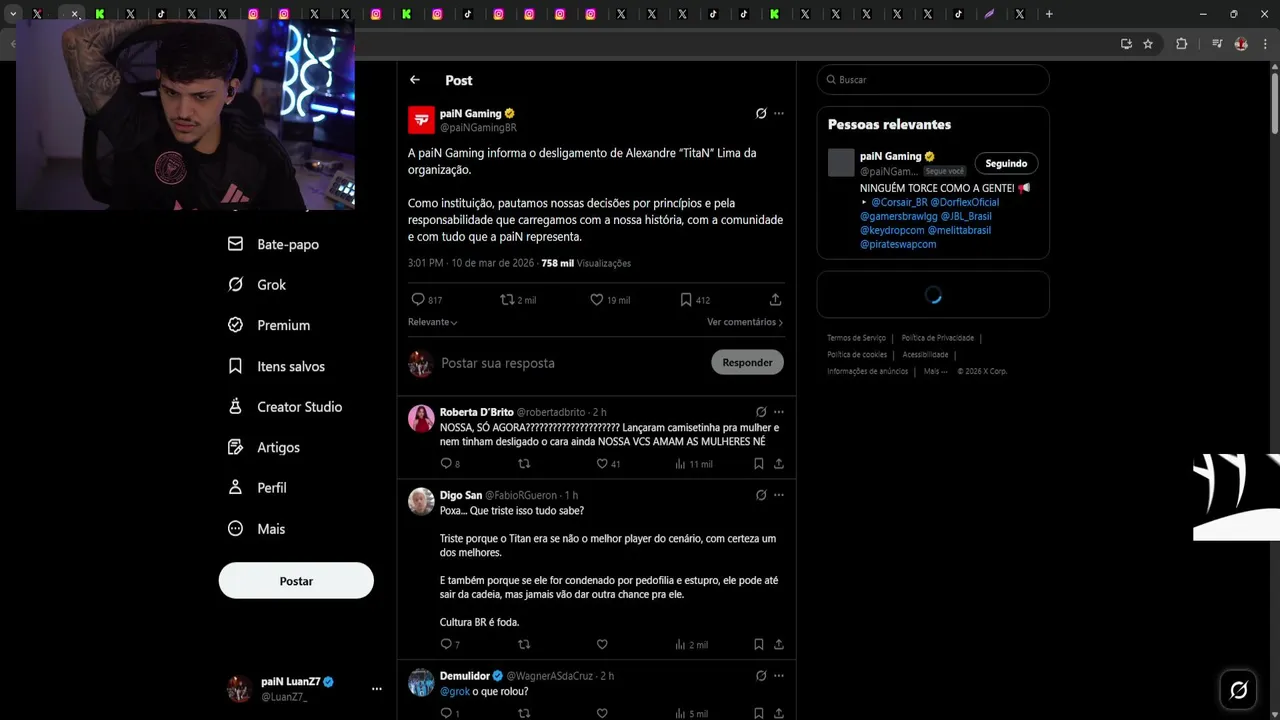
Task: Repost the main post with 2 mil
Action: coord(507,299)
